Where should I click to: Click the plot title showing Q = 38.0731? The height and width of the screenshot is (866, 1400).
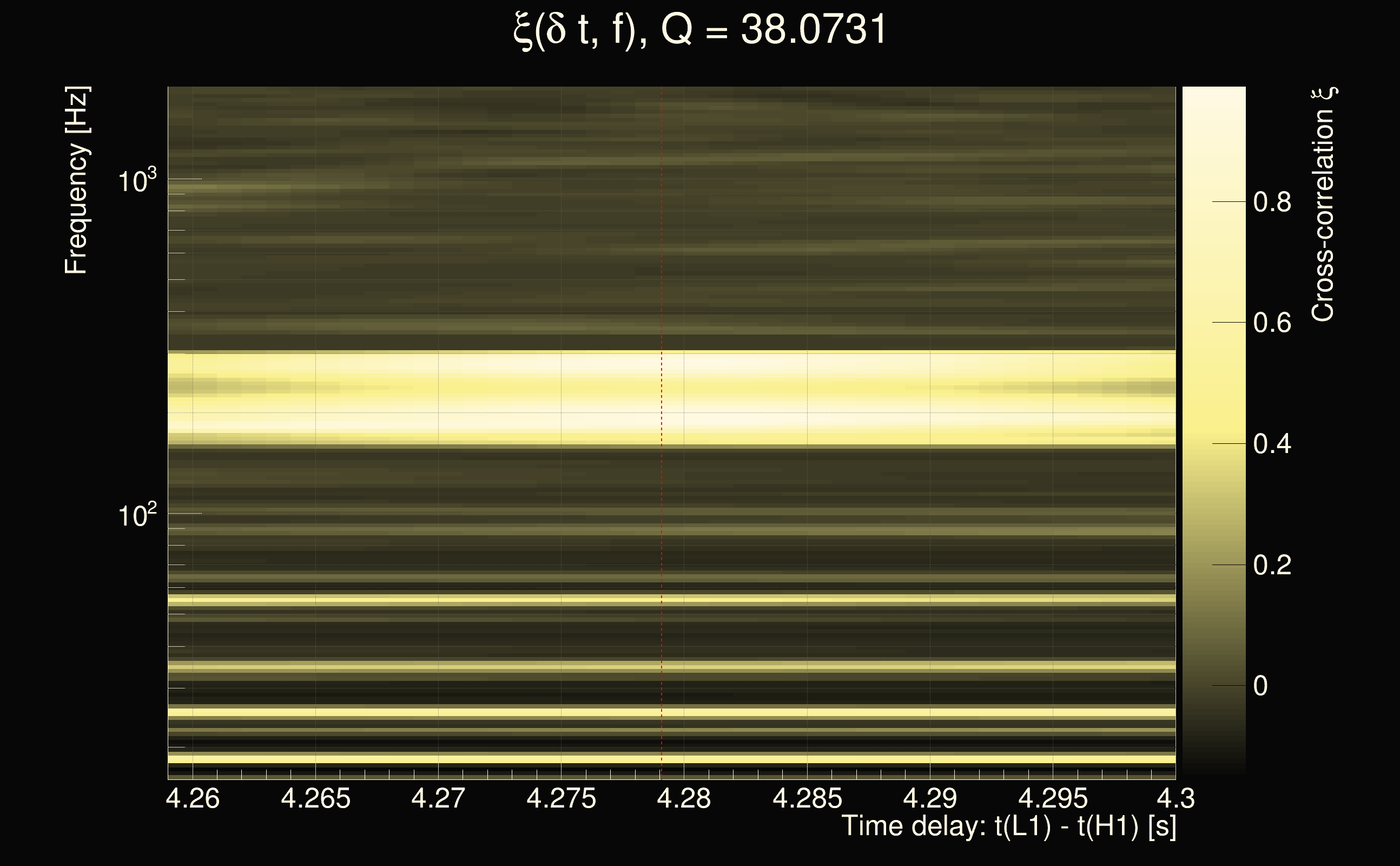point(699,30)
